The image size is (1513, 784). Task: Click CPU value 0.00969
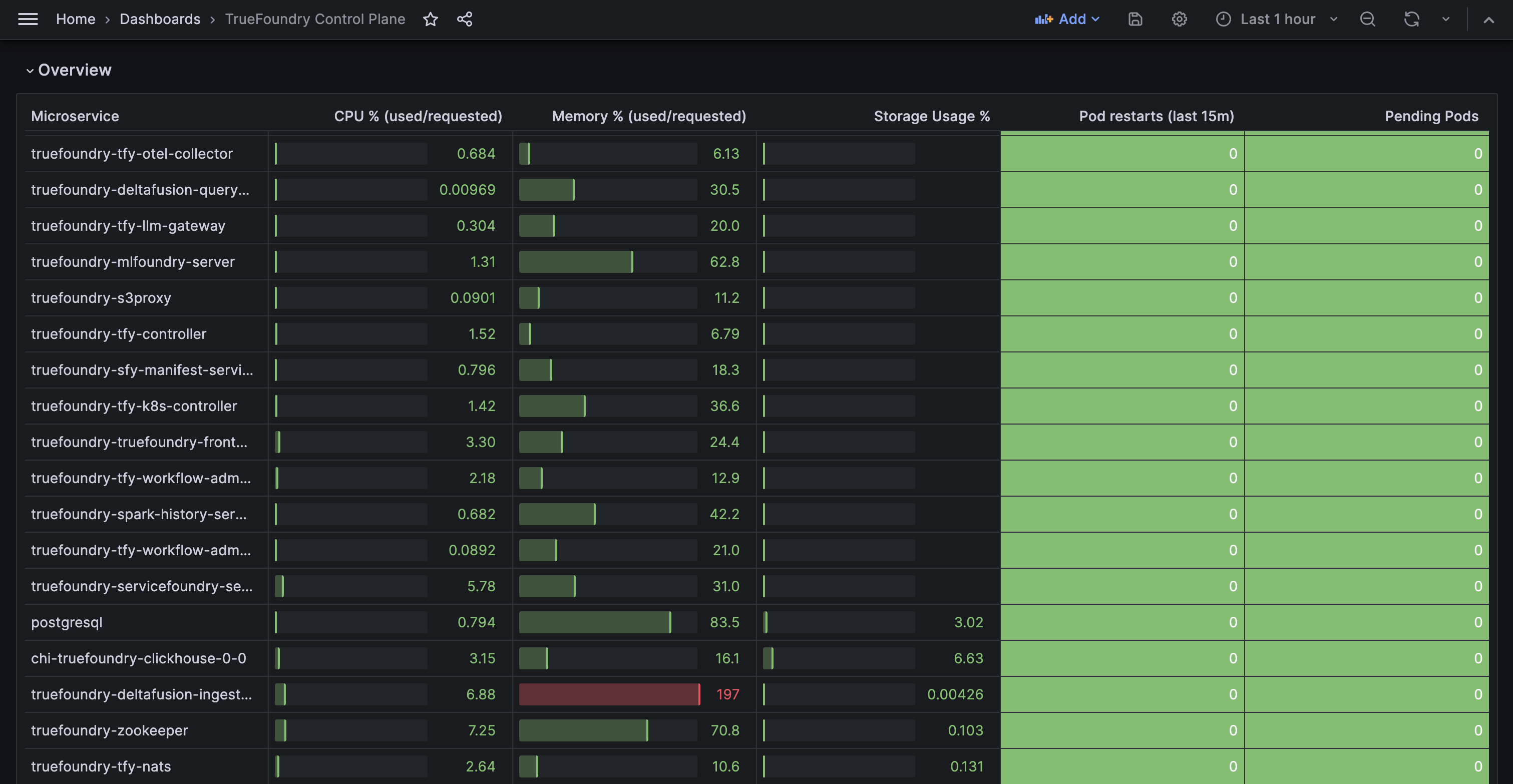tap(467, 190)
